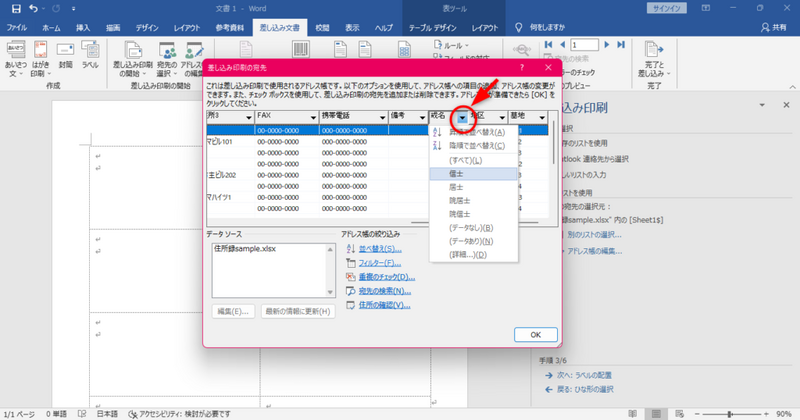Image resolution: width=800 pixels, height=420 pixels.
Task: Click the barcode field icon in ribbon
Action: [x=301, y=50]
